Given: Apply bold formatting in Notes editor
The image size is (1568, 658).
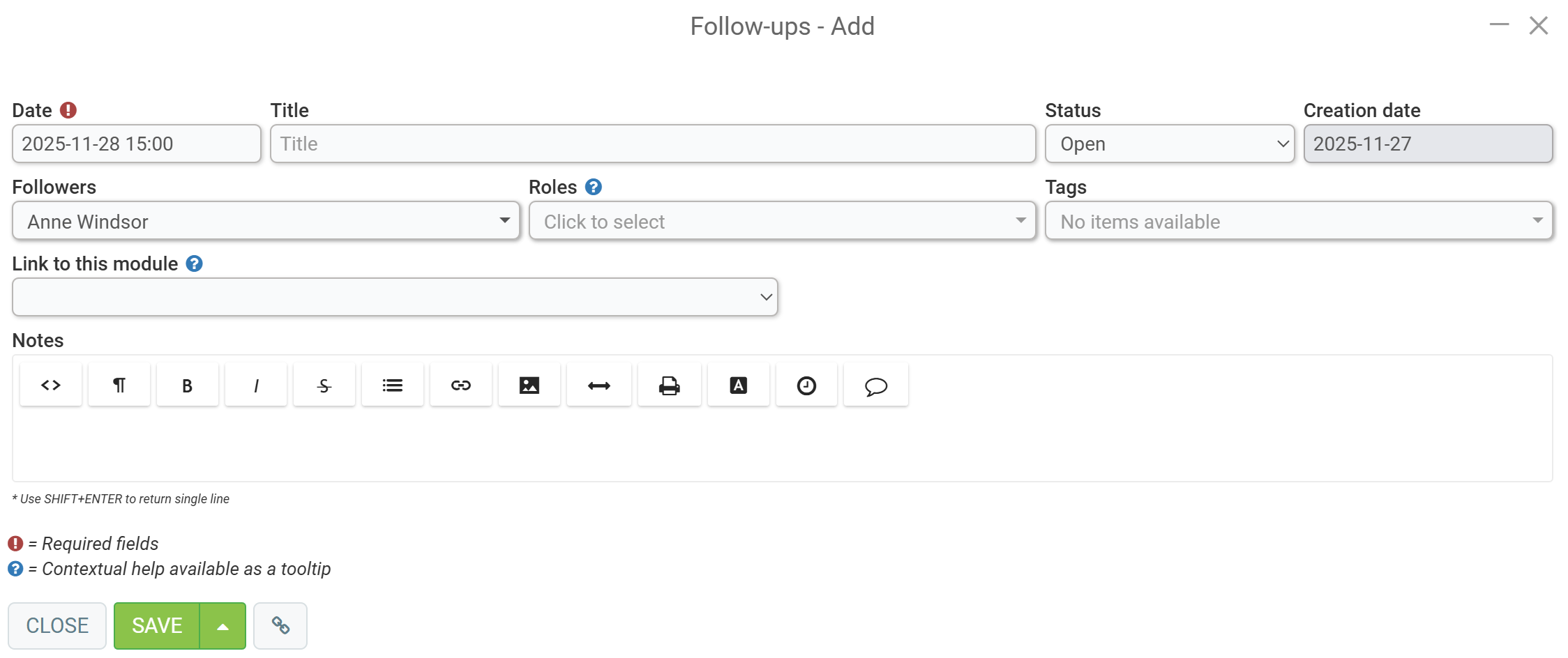Looking at the screenshot, I should (x=187, y=385).
